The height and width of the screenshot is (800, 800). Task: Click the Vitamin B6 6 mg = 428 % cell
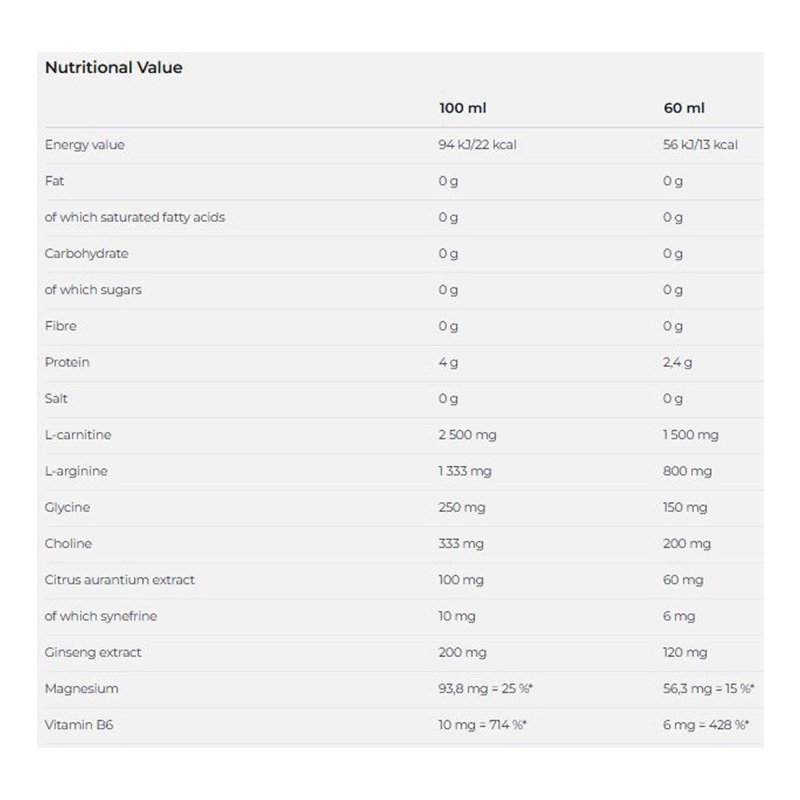(x=706, y=725)
